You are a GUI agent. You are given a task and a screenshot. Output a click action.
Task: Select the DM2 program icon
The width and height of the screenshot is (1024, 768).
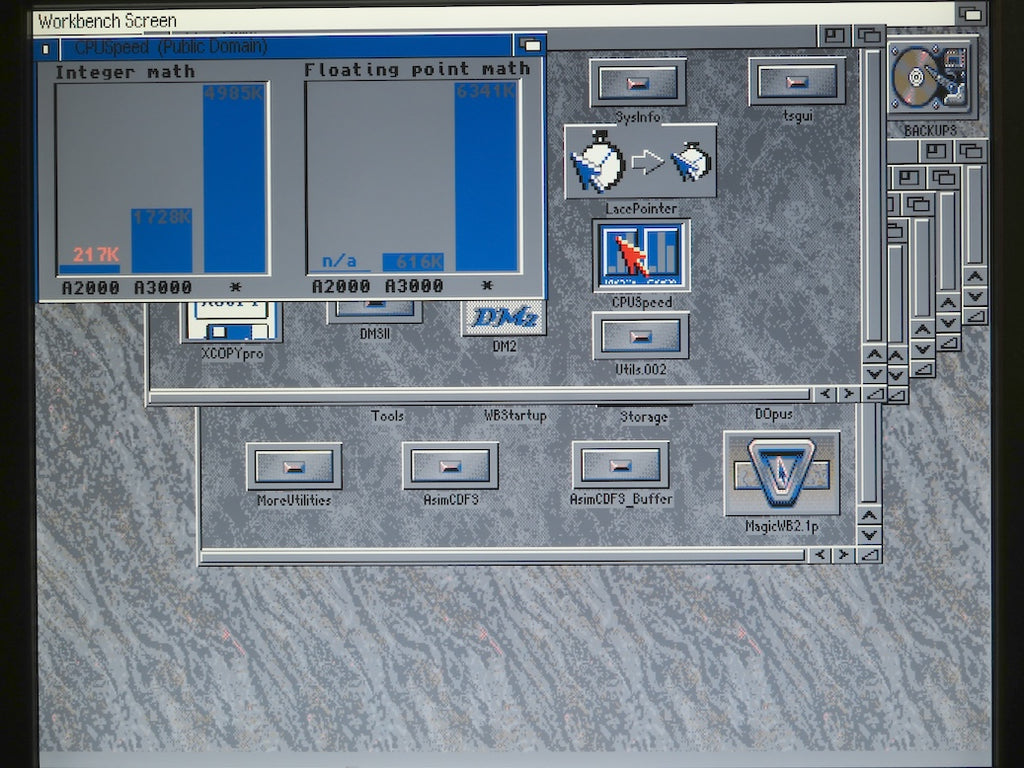(504, 318)
